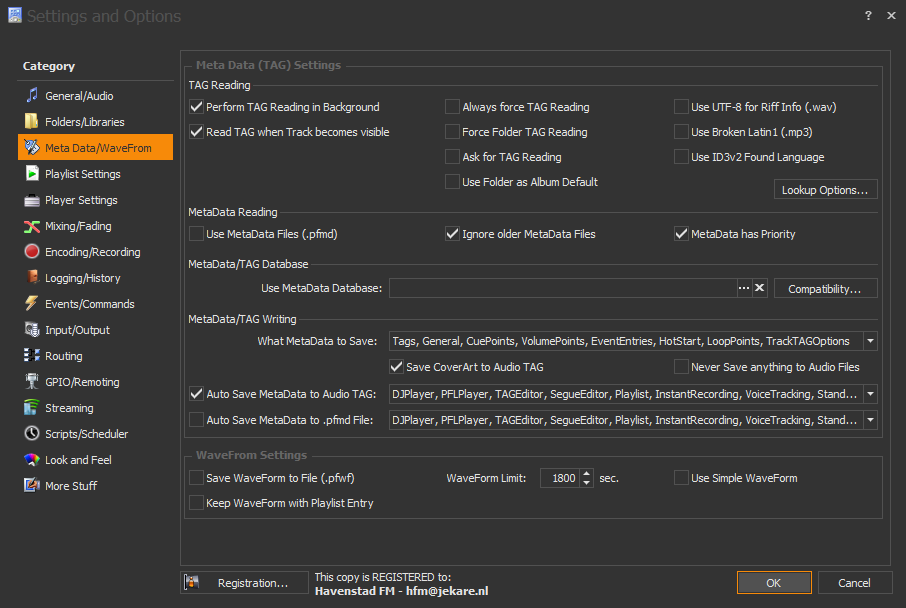
Task: Clear the MetaData Database path with X icon
Action: click(759, 288)
